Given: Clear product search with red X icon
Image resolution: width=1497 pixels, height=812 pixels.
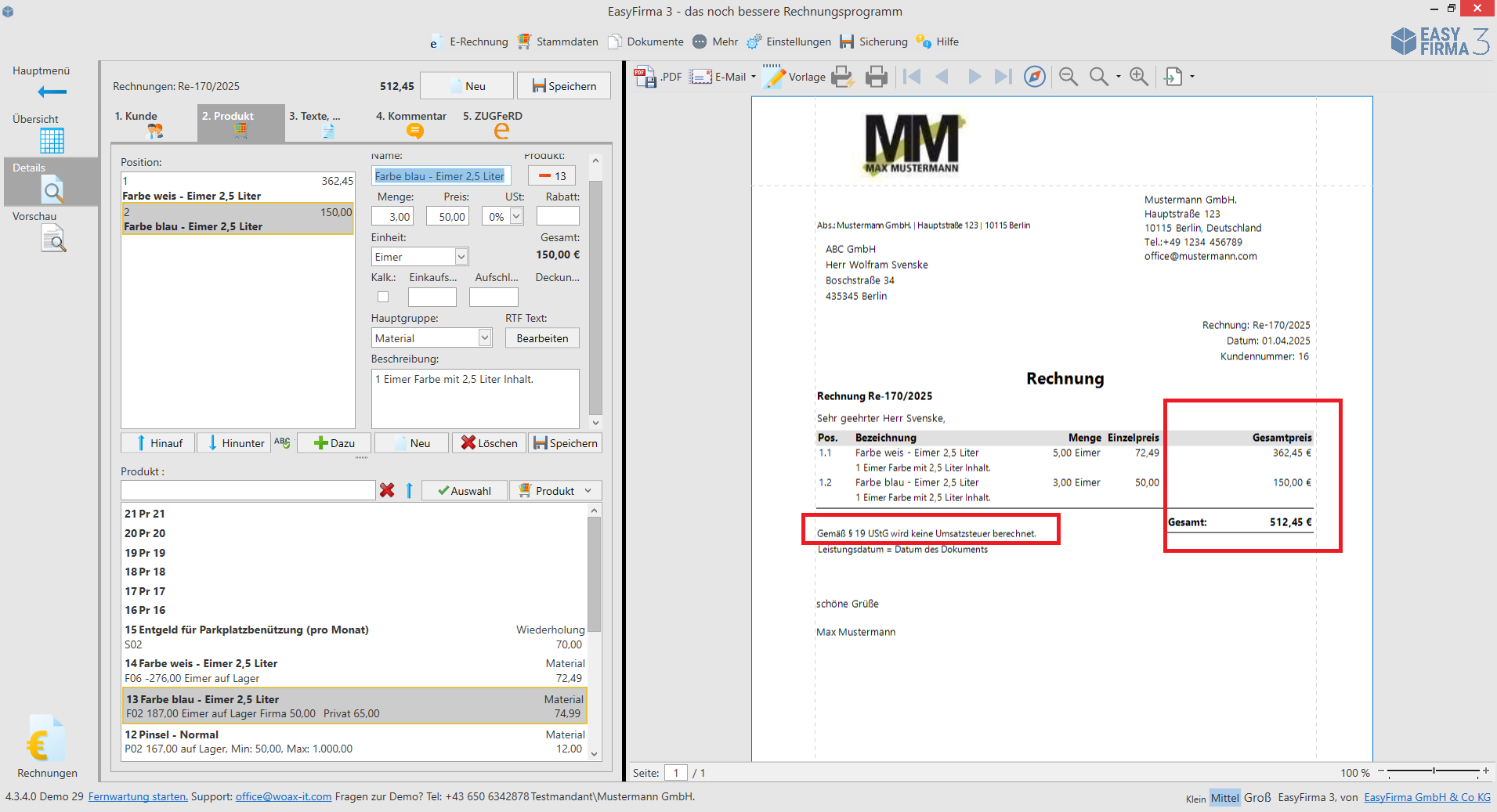Looking at the screenshot, I should tap(387, 490).
